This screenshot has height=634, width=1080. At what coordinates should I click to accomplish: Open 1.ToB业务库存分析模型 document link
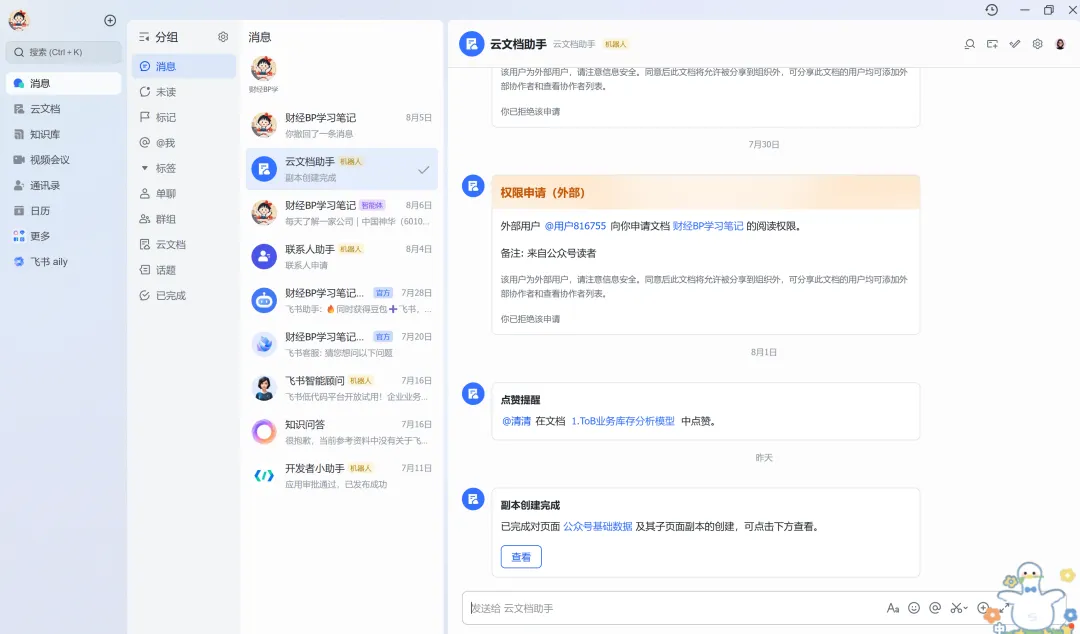pyautogui.click(x=623, y=421)
